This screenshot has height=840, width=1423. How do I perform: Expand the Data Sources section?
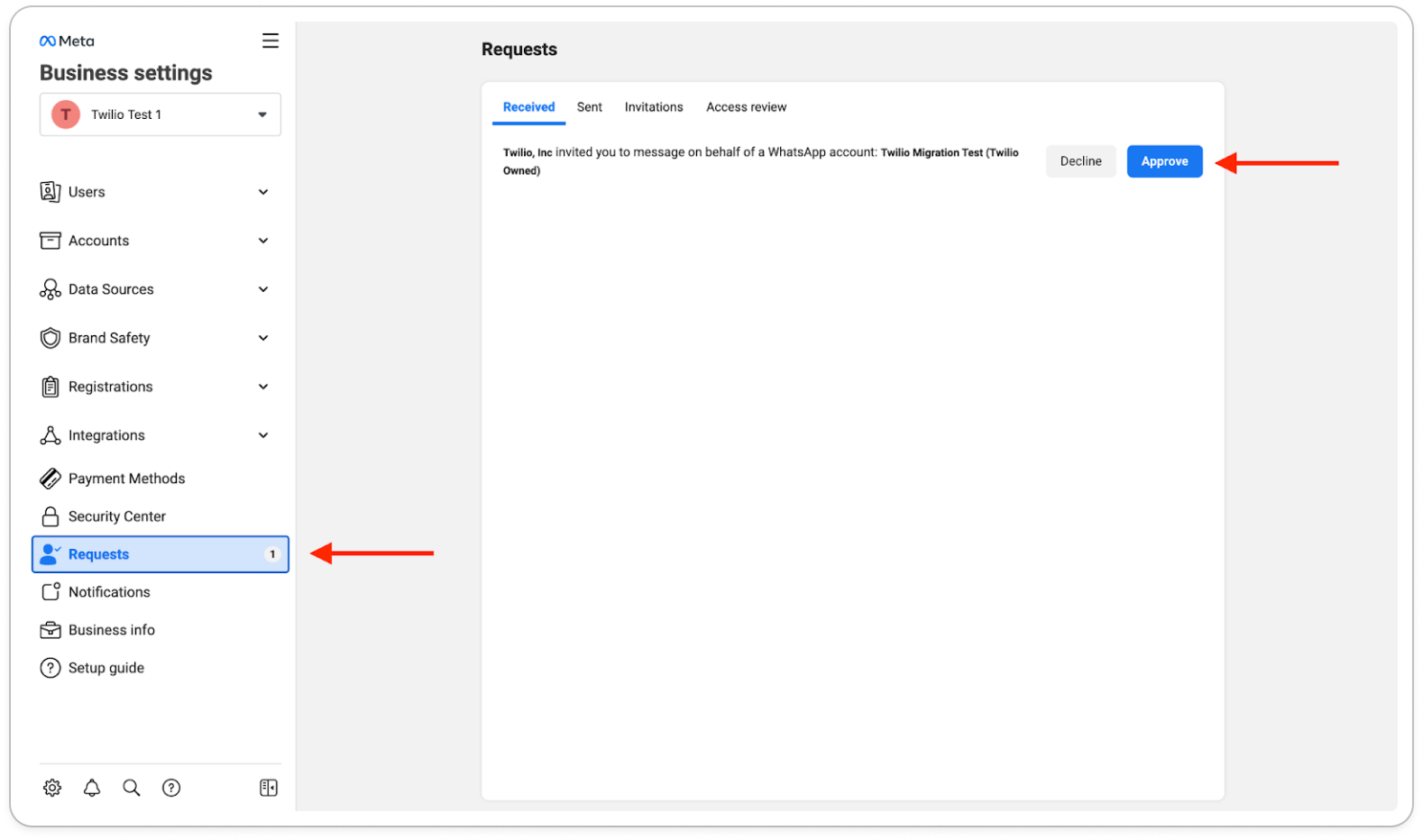pyautogui.click(x=155, y=289)
